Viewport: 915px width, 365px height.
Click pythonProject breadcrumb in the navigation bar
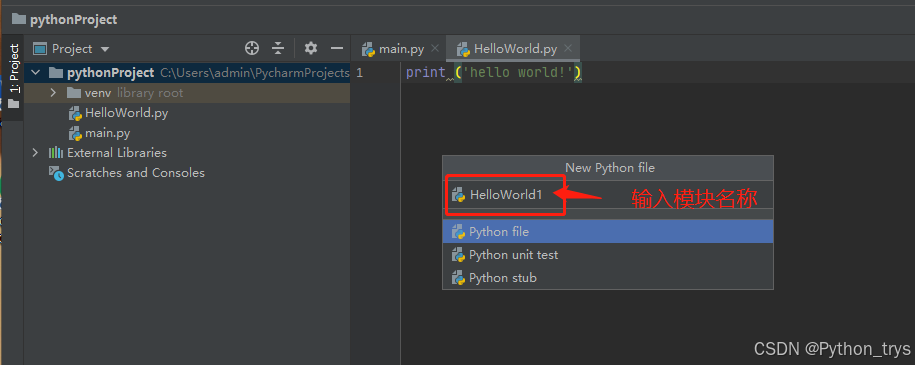pos(74,19)
